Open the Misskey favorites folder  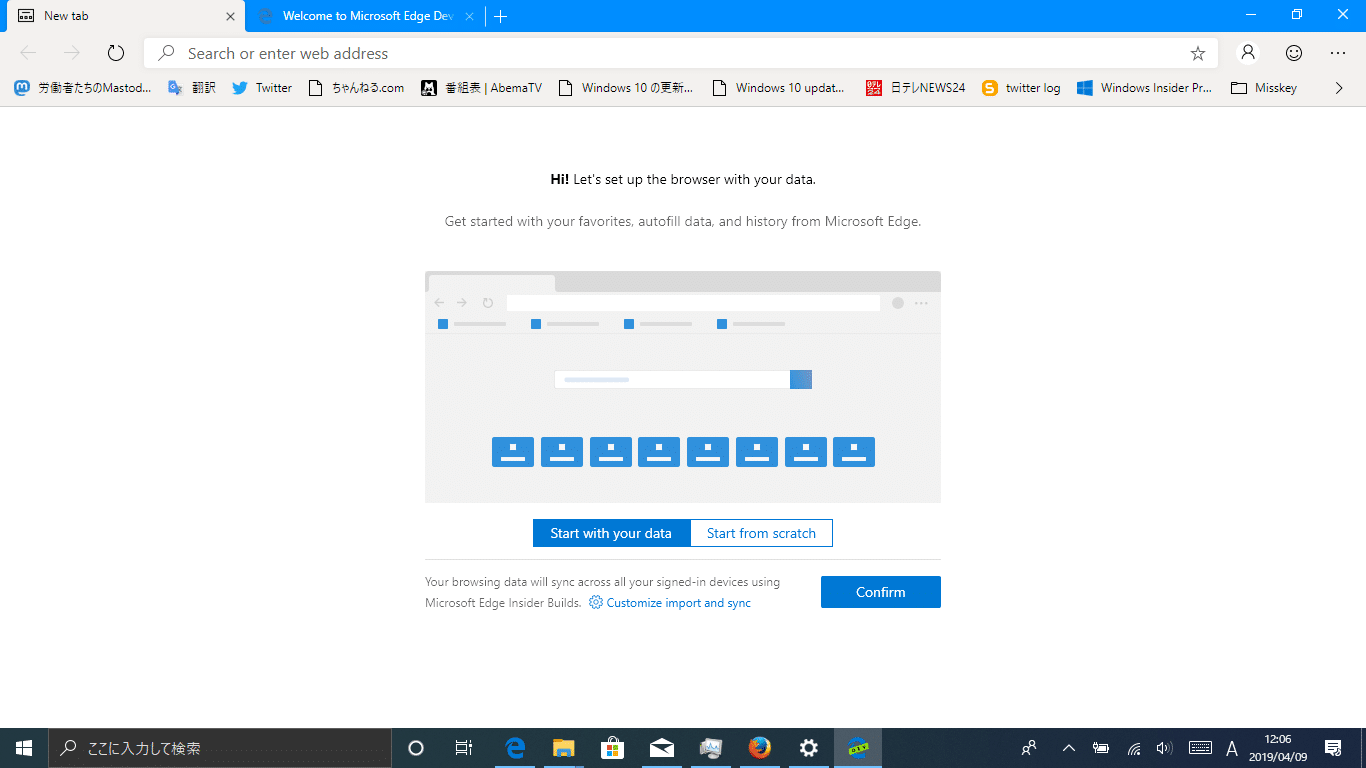pyautogui.click(x=1264, y=88)
